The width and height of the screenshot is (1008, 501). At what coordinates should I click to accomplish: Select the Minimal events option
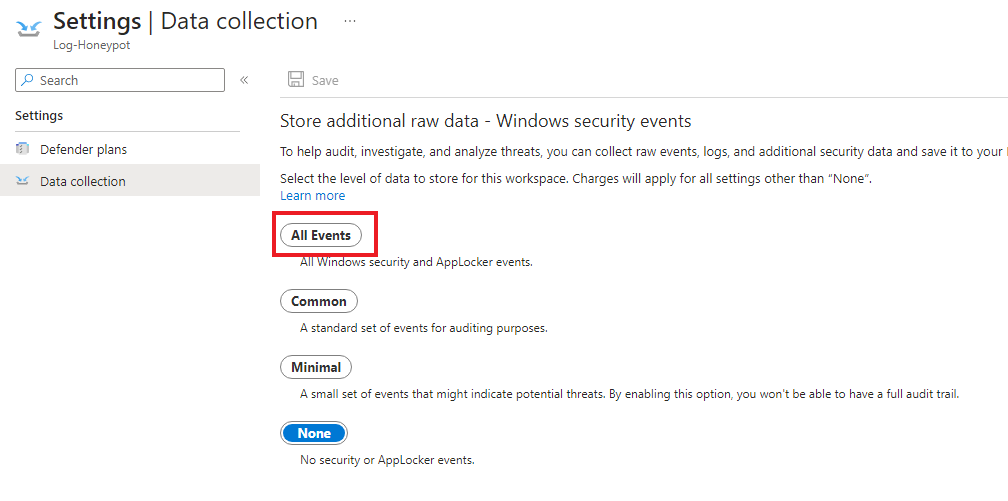pos(316,367)
